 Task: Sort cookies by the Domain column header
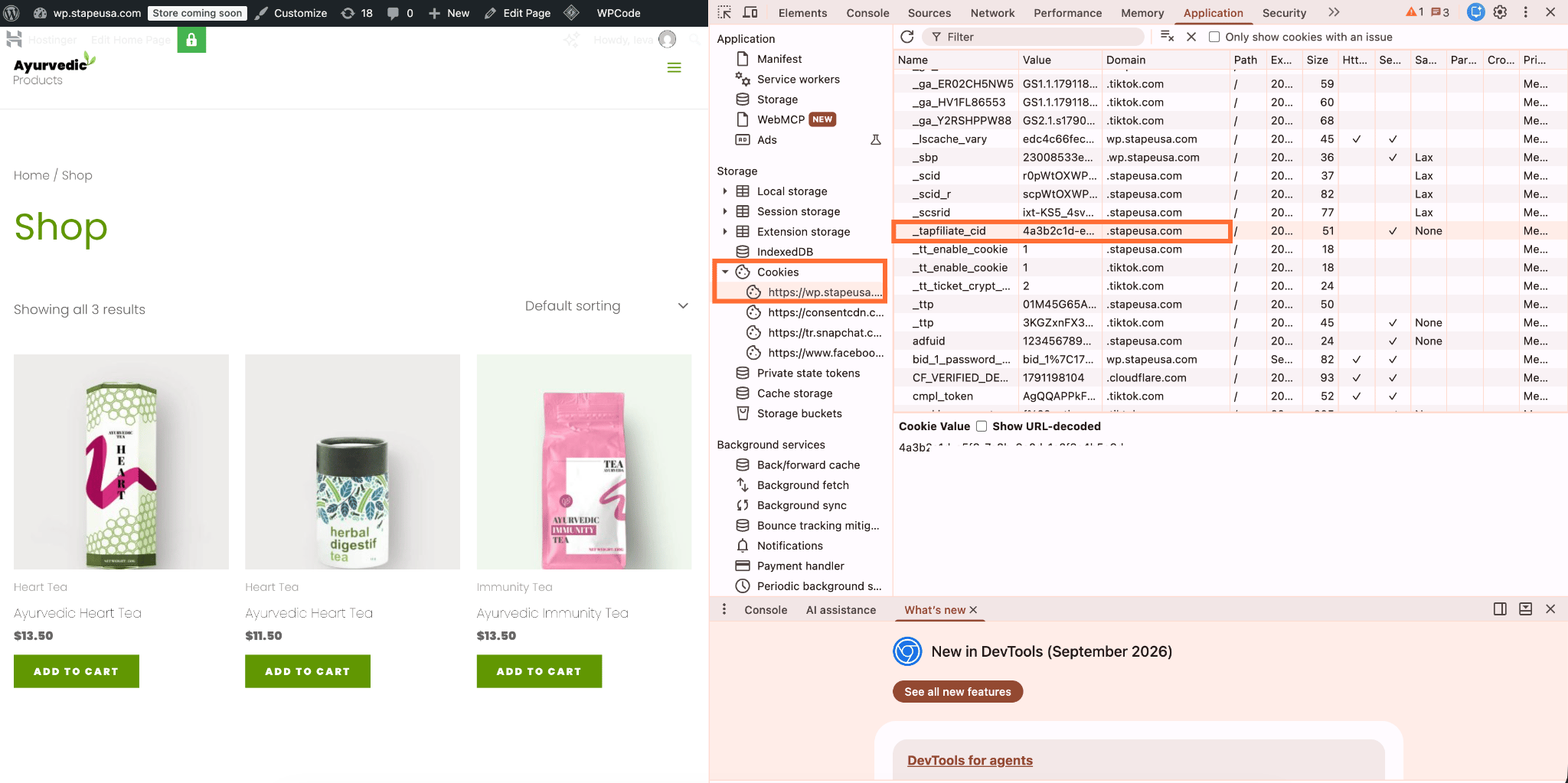point(1164,60)
